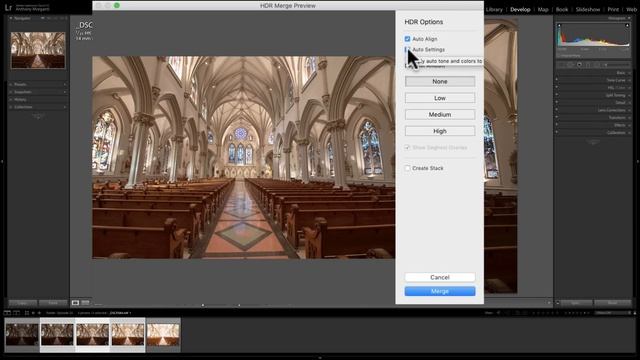Open the Map module
The width and height of the screenshot is (640, 360).
tap(543, 9)
